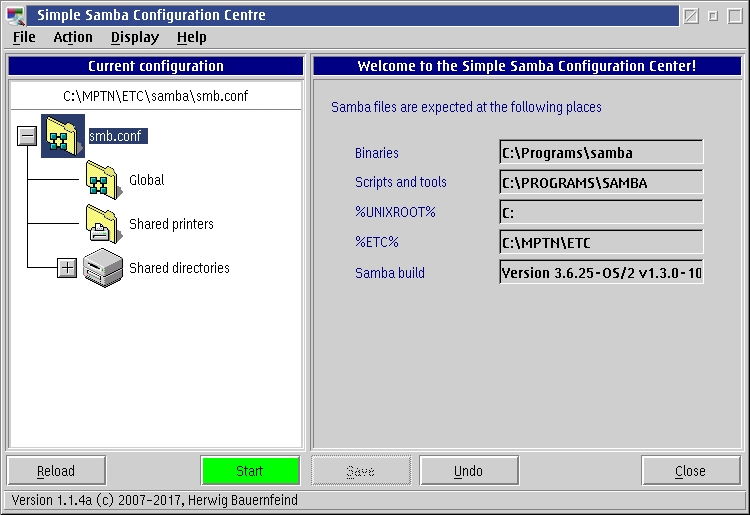The height and width of the screenshot is (515, 750).
Task: Click the Shared printers folder icon
Action: pyautogui.click(x=103, y=224)
